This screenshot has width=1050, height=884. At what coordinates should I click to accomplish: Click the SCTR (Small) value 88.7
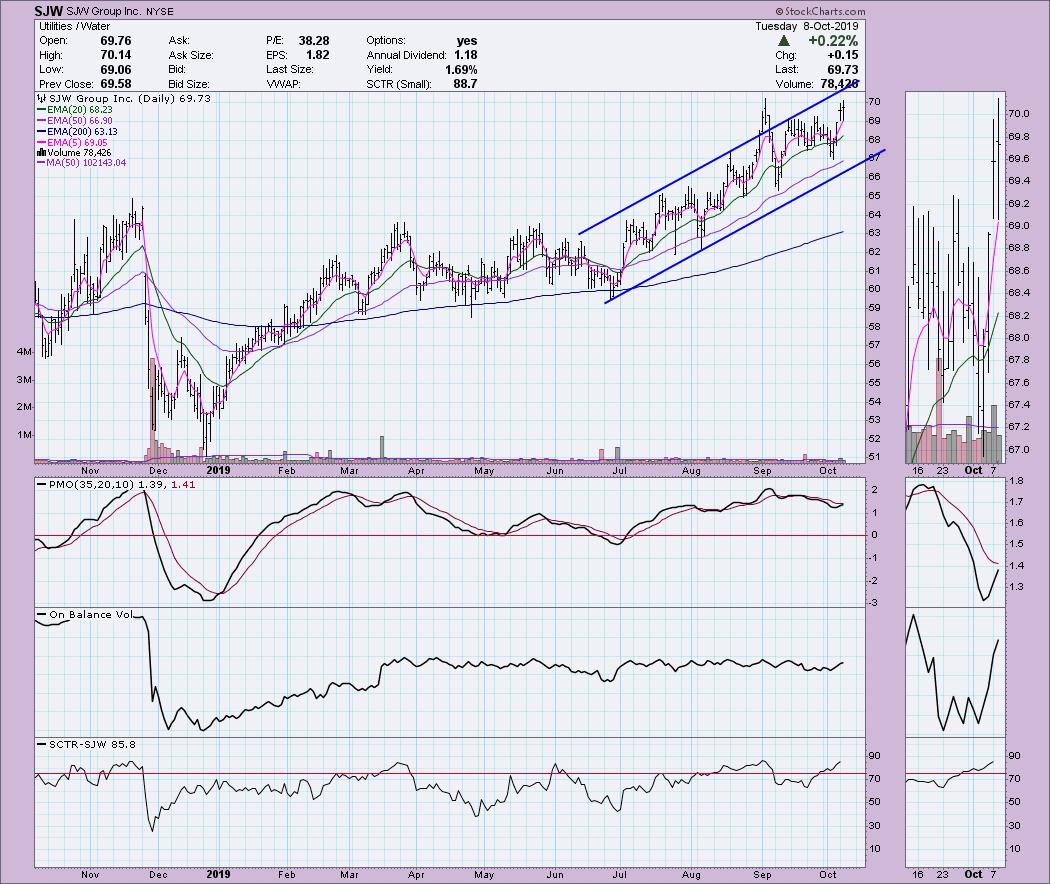pos(465,84)
